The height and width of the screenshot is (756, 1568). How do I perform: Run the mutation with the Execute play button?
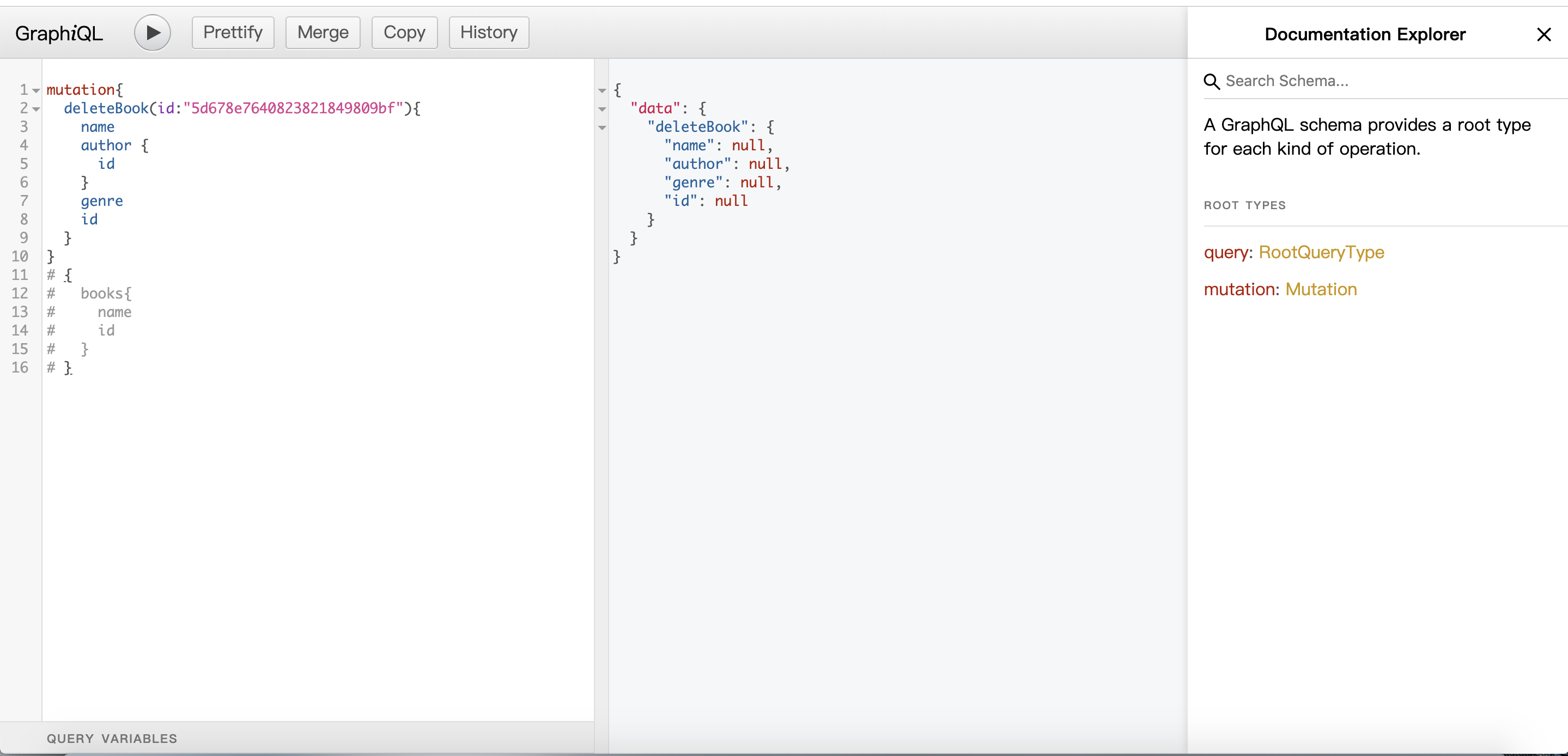point(152,33)
